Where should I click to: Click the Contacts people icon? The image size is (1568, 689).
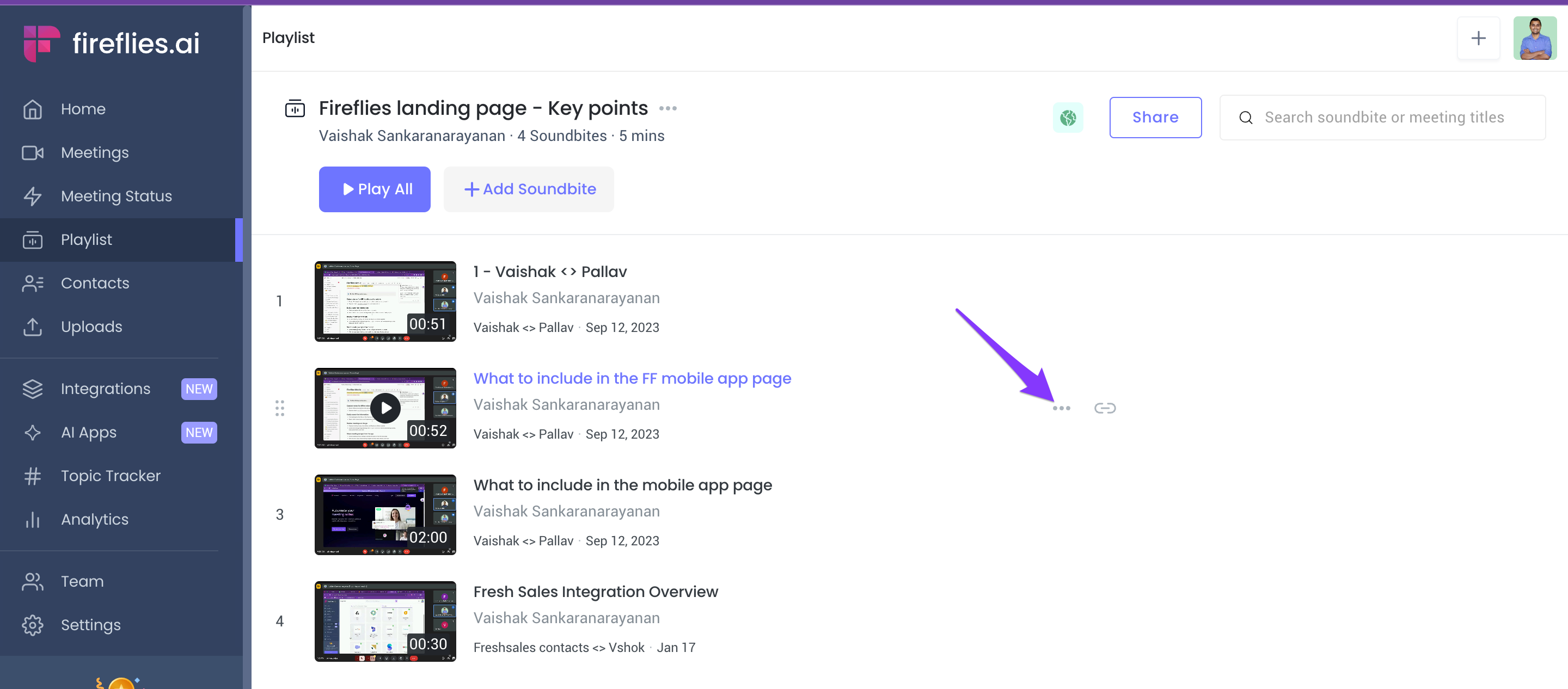[x=33, y=283]
